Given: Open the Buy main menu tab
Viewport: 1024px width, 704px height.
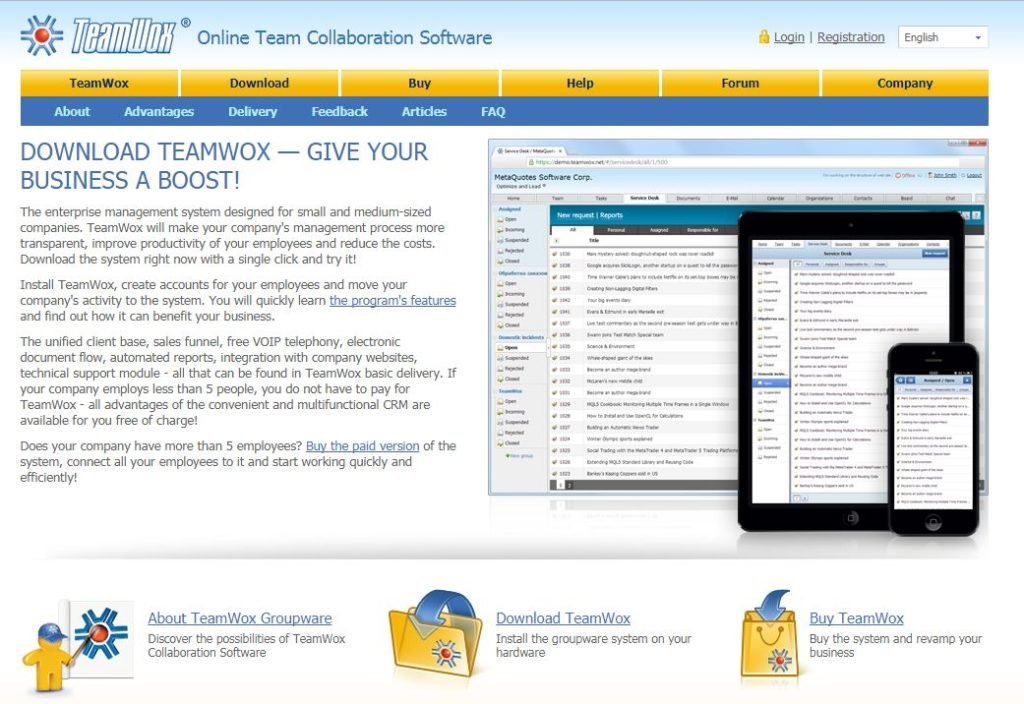Looking at the screenshot, I should 419,83.
